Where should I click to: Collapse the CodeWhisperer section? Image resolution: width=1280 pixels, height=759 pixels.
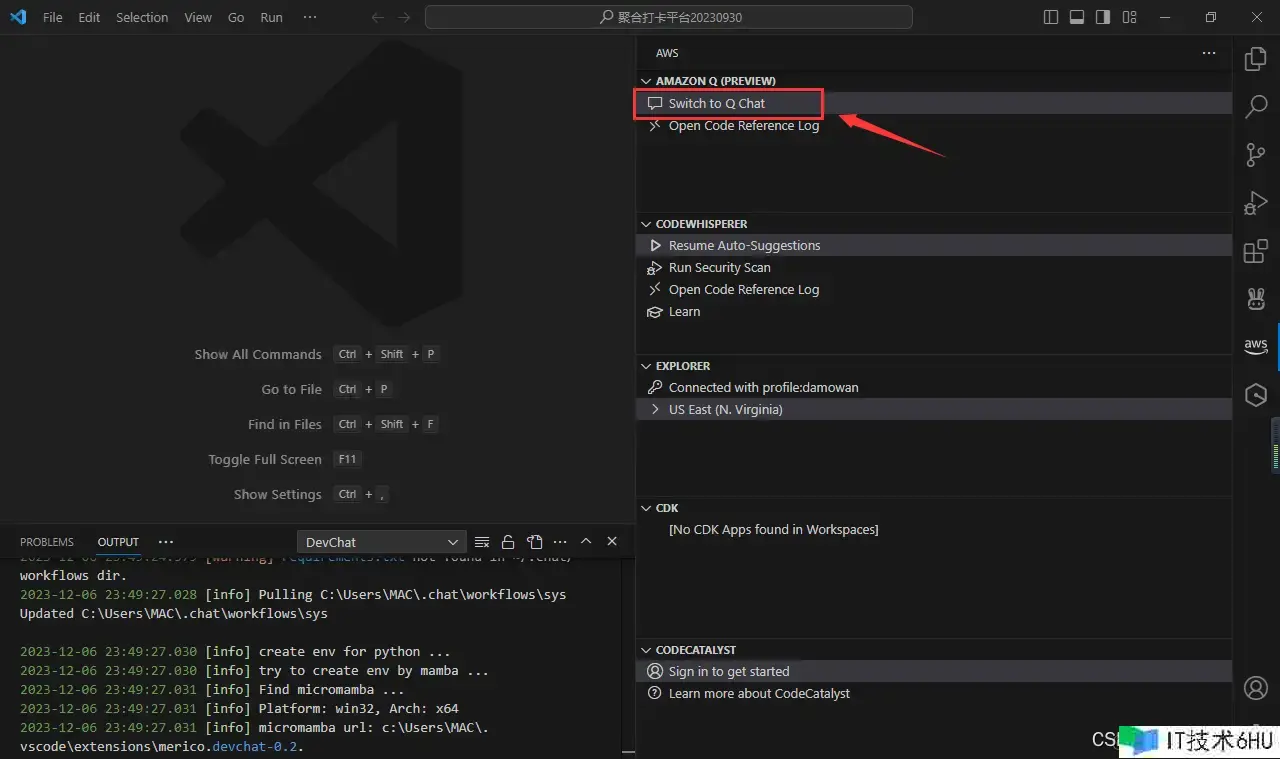(934, 224)
